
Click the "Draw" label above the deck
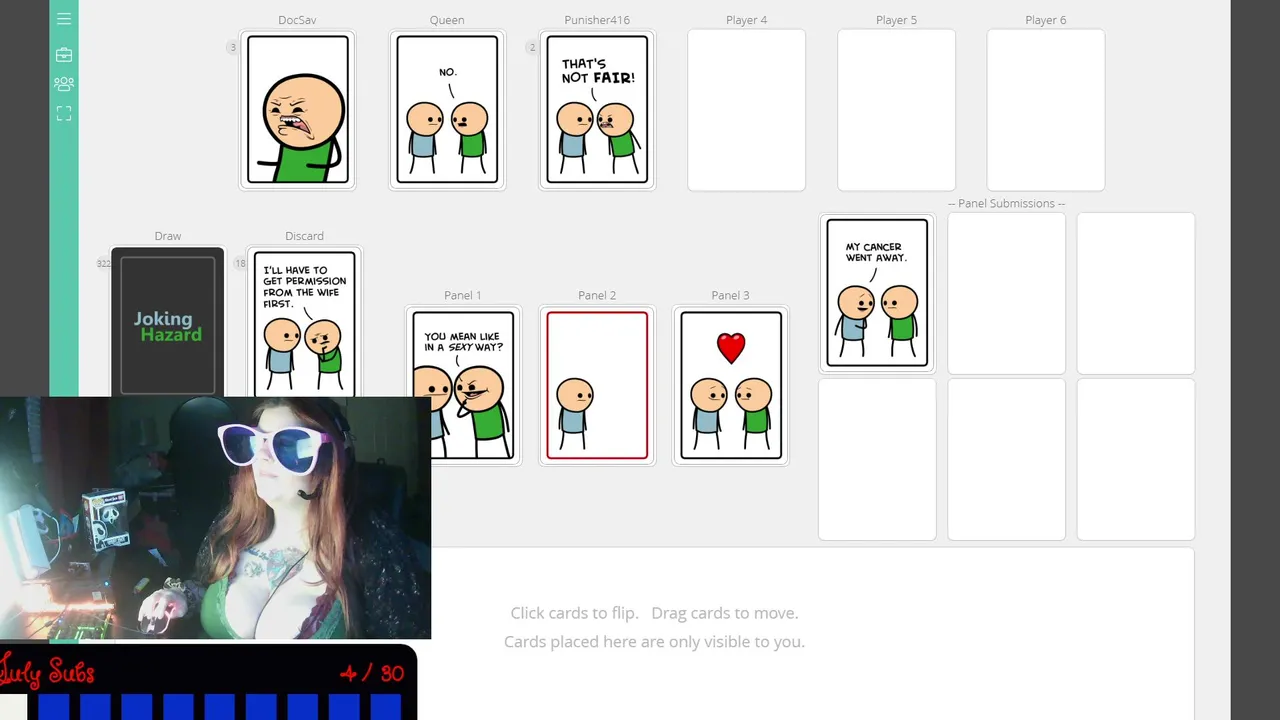pos(168,236)
